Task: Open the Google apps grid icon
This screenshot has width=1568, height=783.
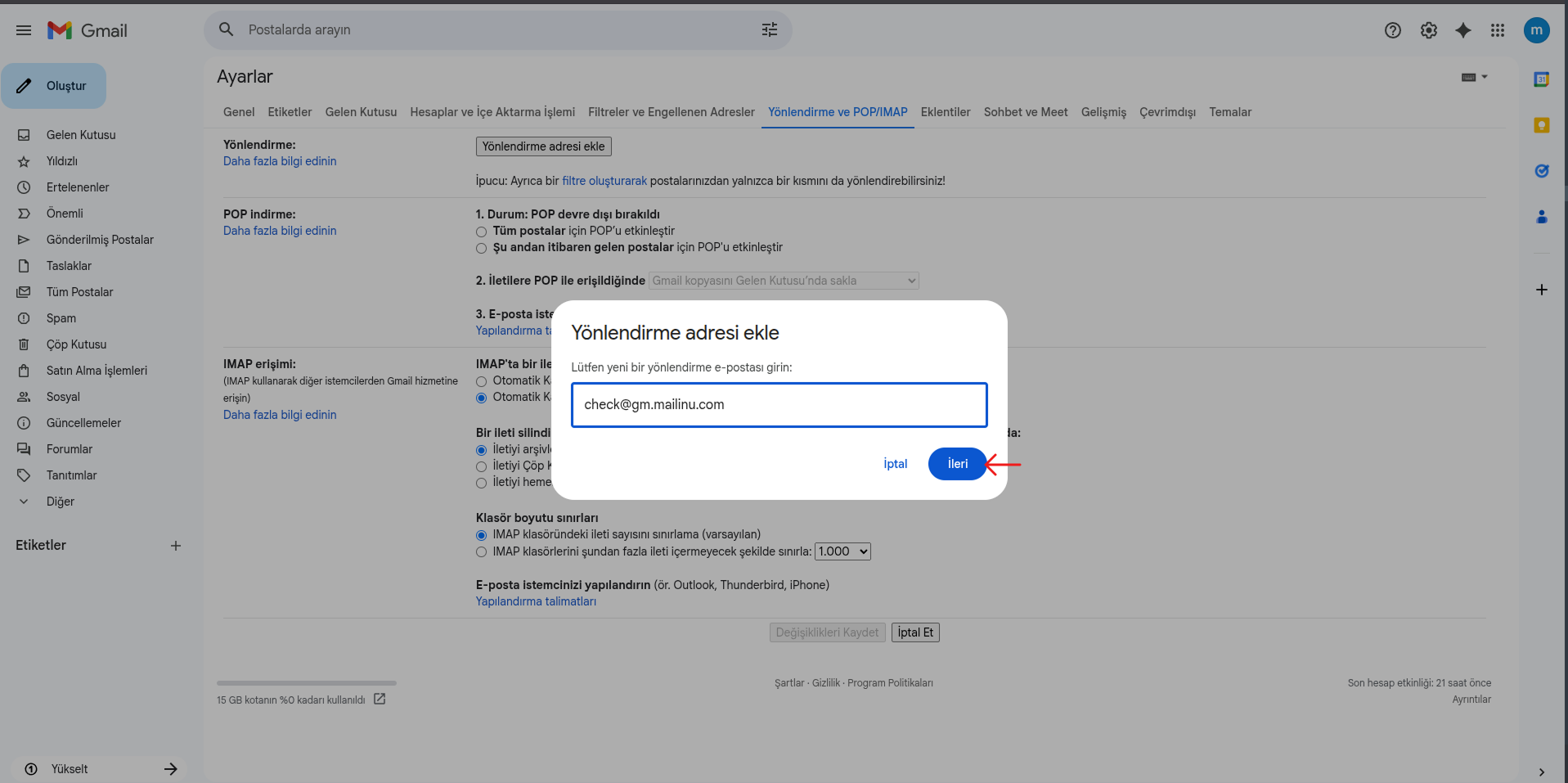Action: tap(1497, 30)
